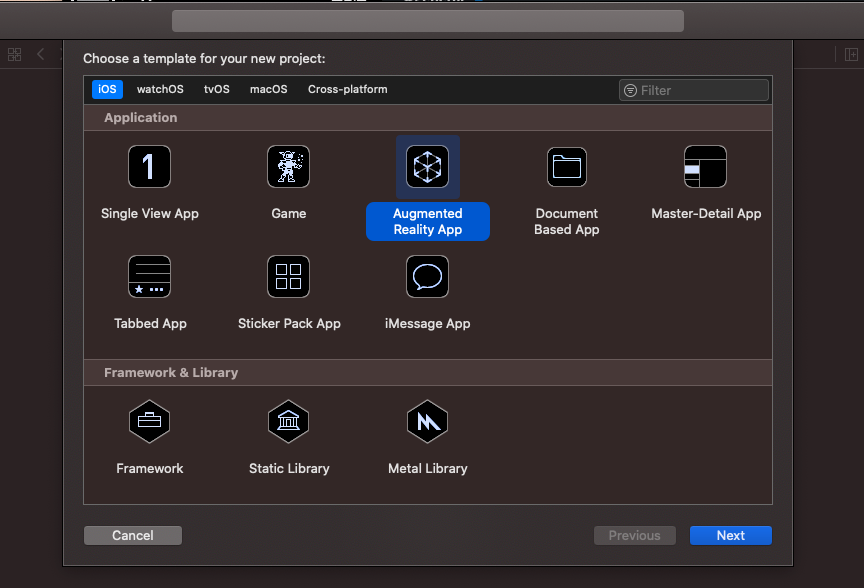Pick the Document Based App folder icon
Image resolution: width=864 pixels, height=588 pixels.
coord(566,166)
